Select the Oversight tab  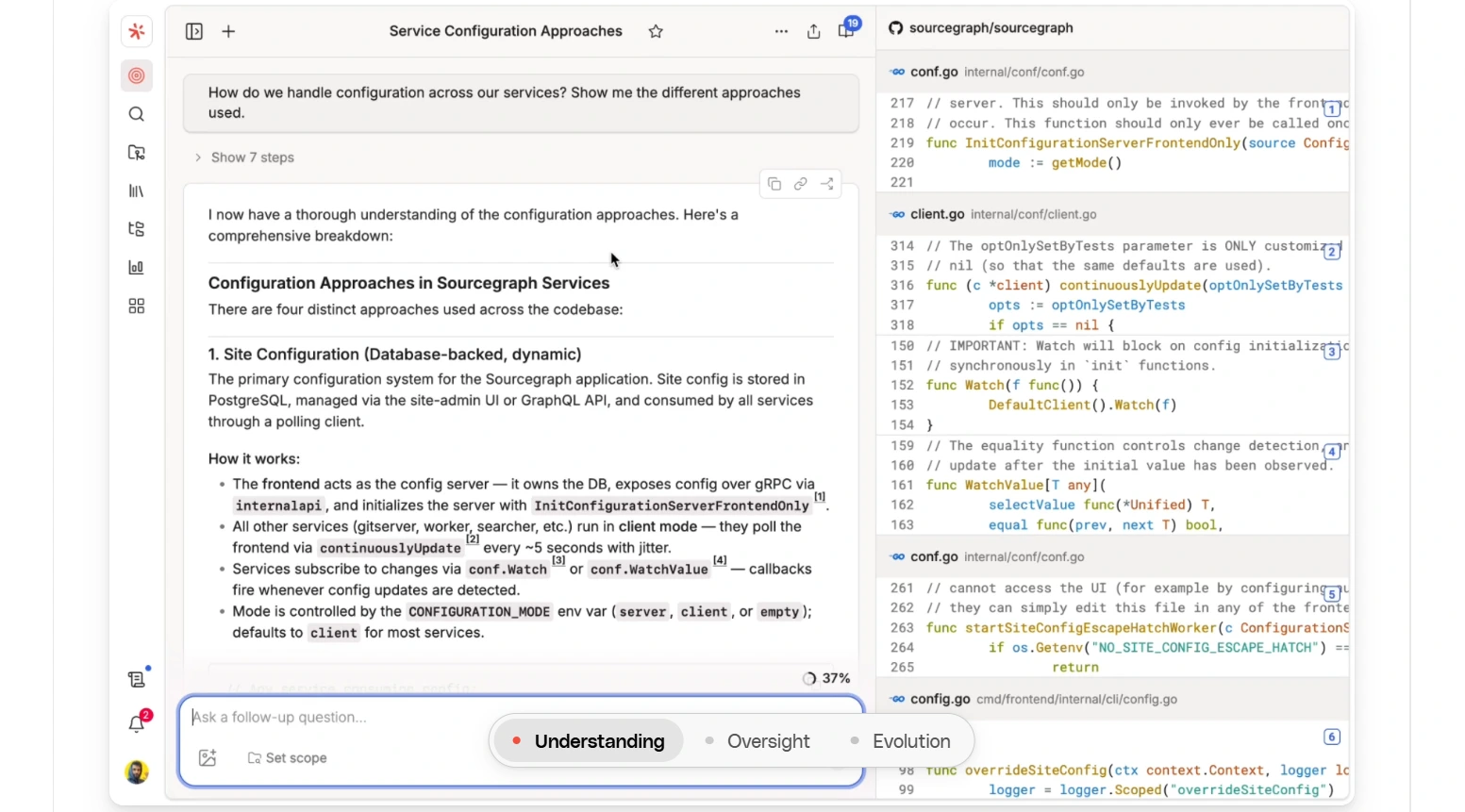point(757,741)
